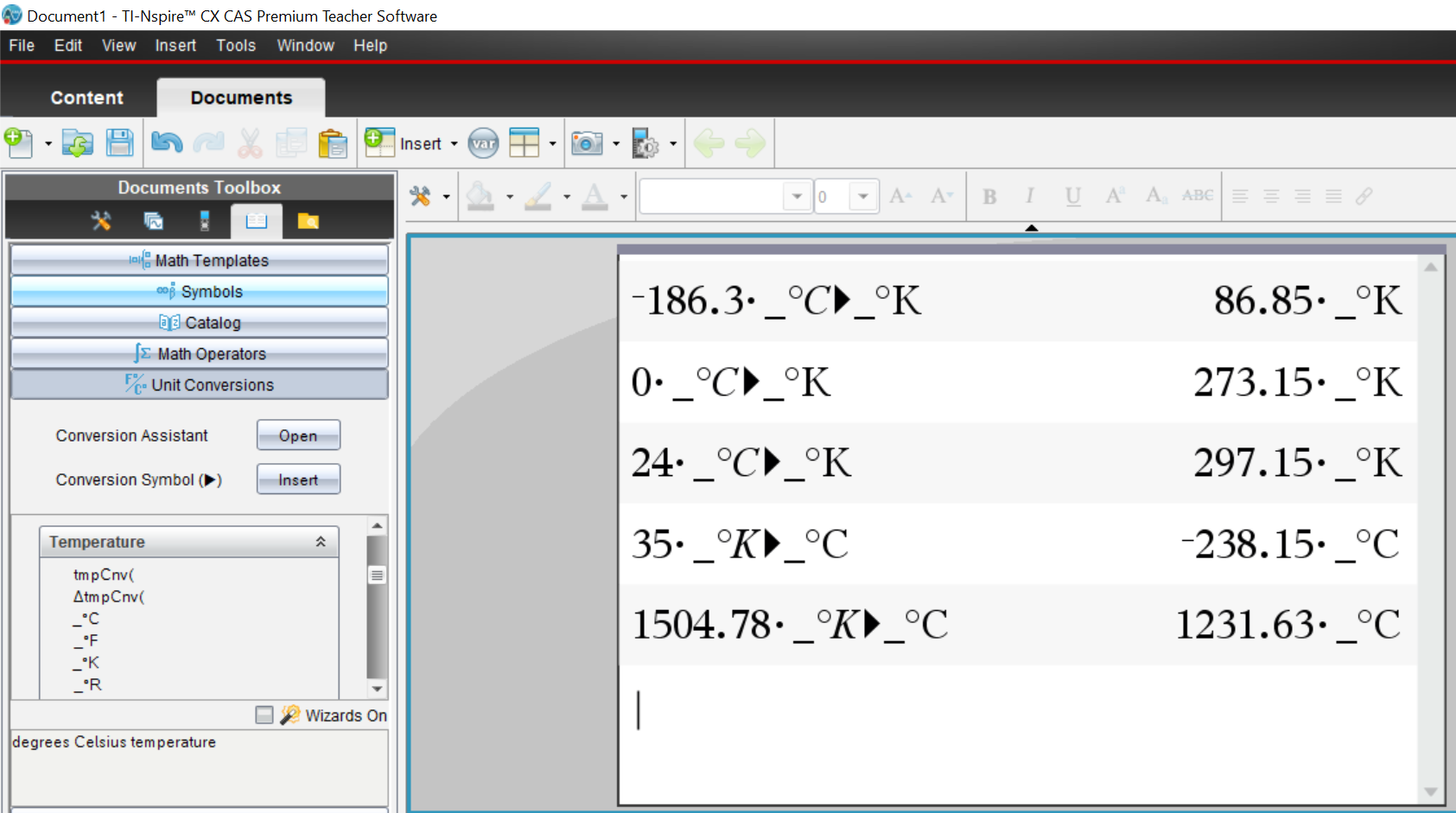Image resolution: width=1456 pixels, height=813 pixels.
Task: Open the Window menu
Action: [x=305, y=46]
